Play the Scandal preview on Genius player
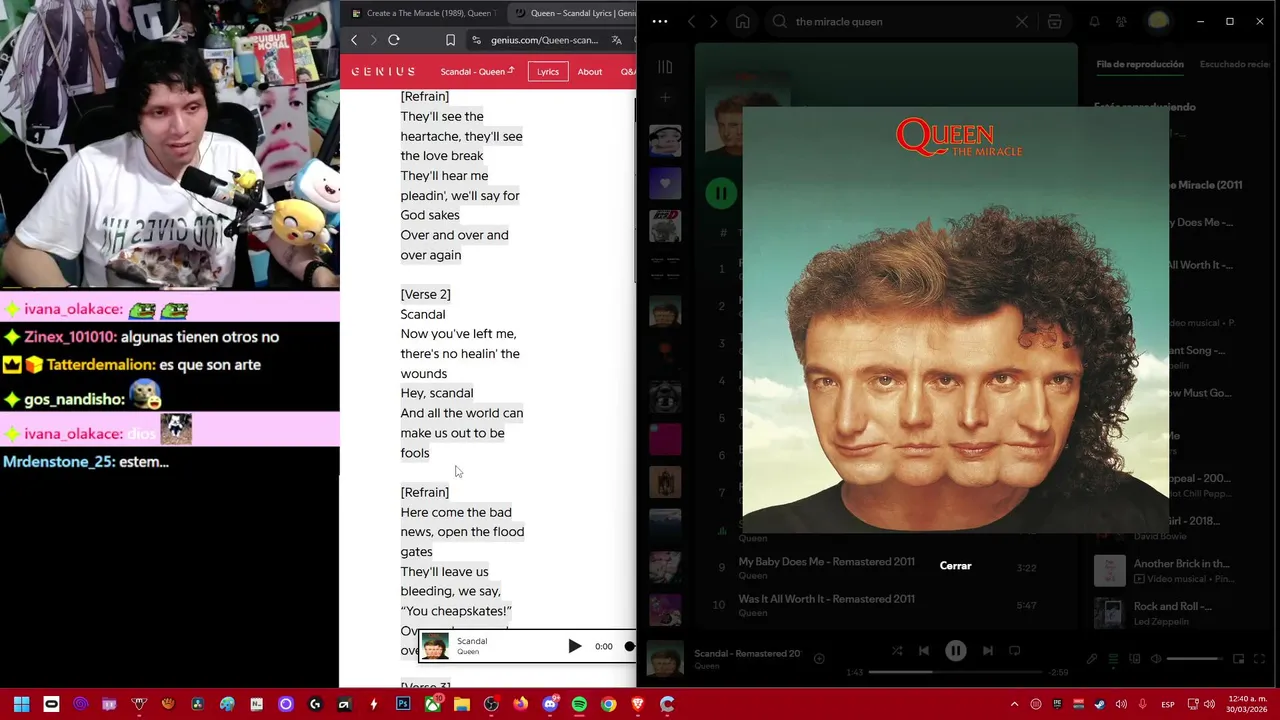The image size is (1280, 720). 574,646
